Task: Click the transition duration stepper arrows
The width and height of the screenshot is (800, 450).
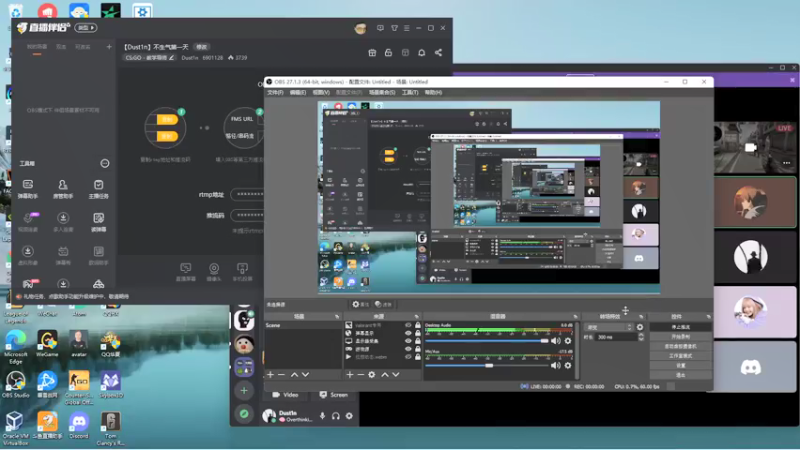Action: click(x=641, y=337)
